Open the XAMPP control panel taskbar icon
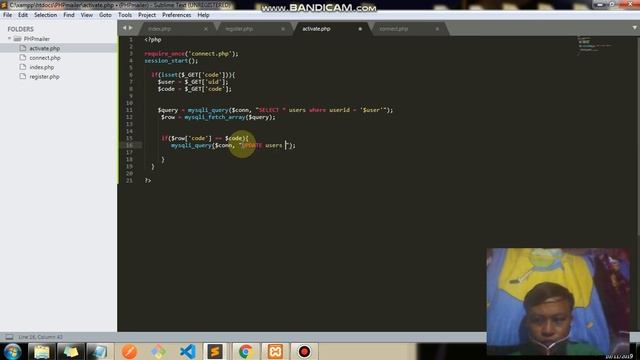Image resolution: width=640 pixels, height=360 pixels. point(275,351)
